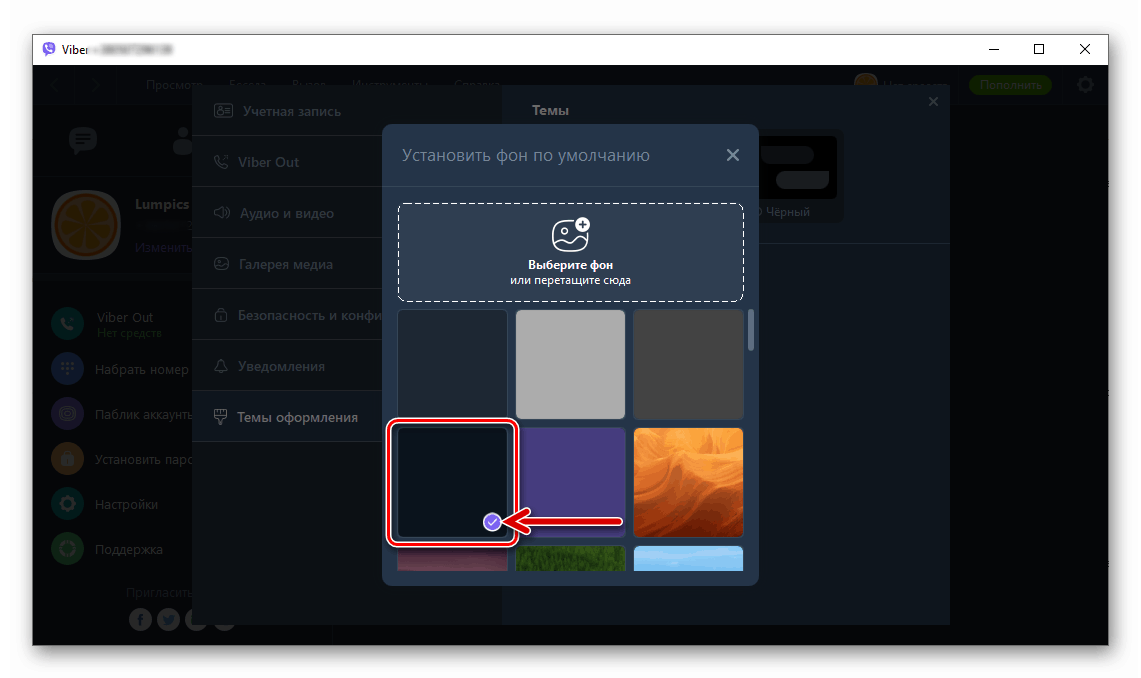
Task: Open the 'Вызов' menu
Action: point(309,85)
